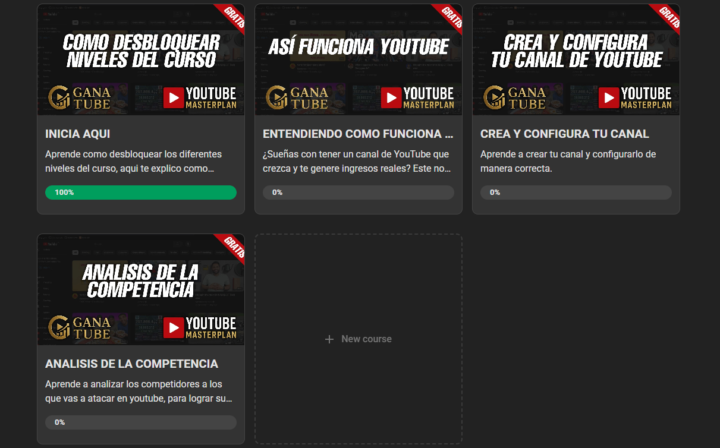Click the GRATIS ribbon on INICIA AQUI card
720x448 pixels.
point(233,17)
